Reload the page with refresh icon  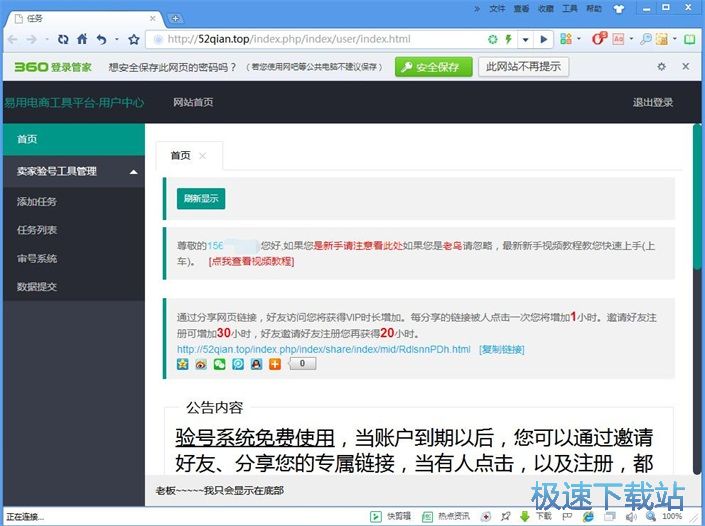click(63, 40)
